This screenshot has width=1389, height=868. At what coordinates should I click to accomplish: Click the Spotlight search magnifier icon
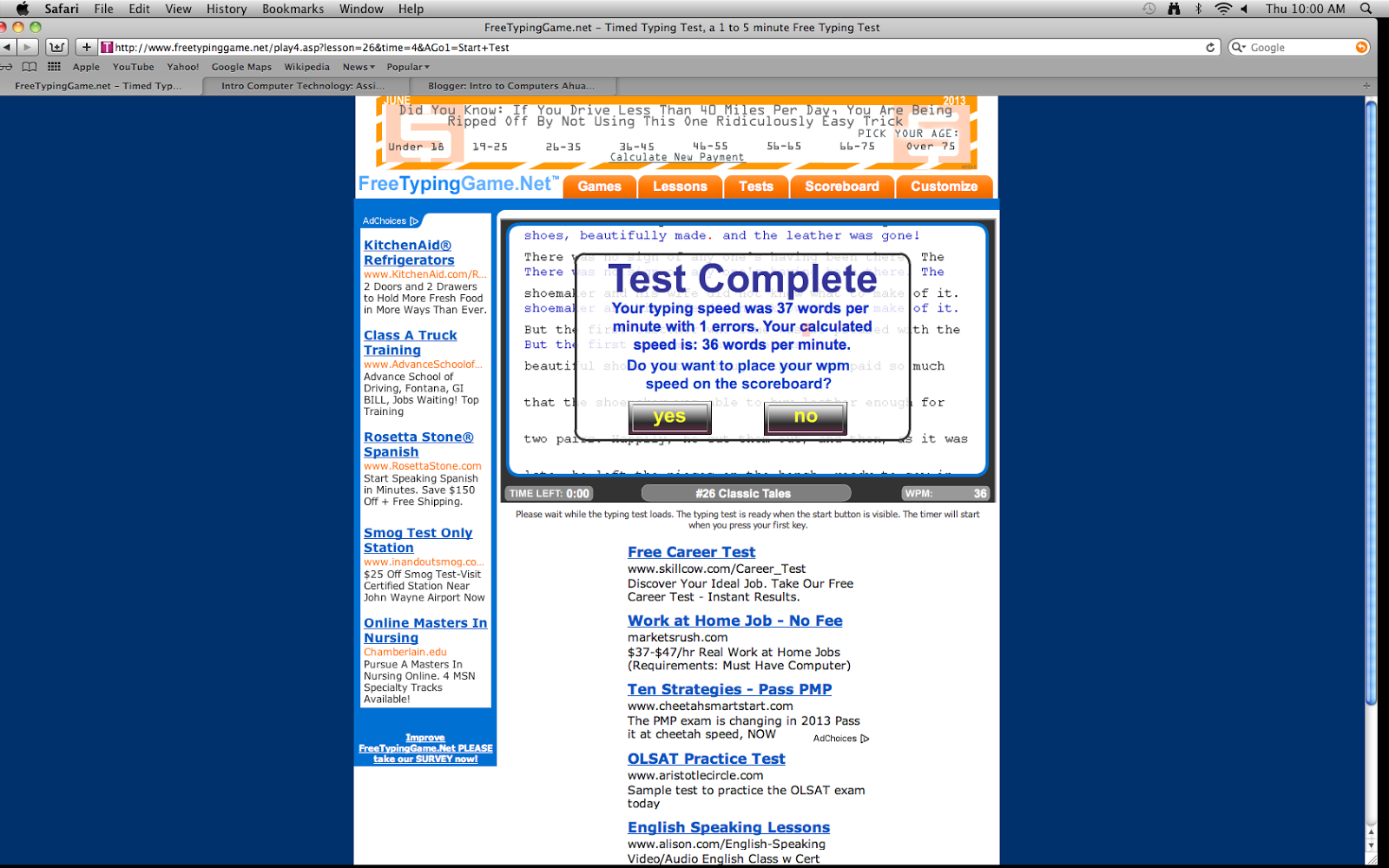pyautogui.click(x=1366, y=9)
